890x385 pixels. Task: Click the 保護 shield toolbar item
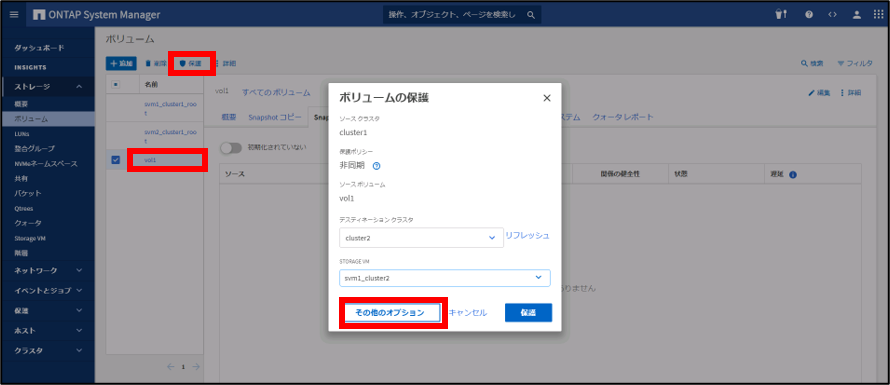point(191,64)
